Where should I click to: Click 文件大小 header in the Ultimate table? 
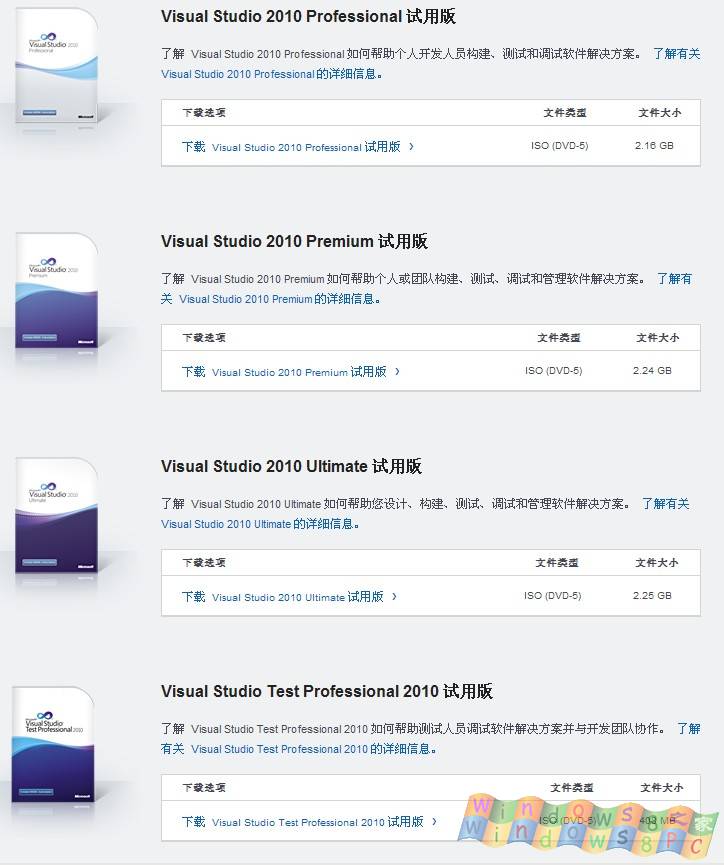[x=657, y=563]
